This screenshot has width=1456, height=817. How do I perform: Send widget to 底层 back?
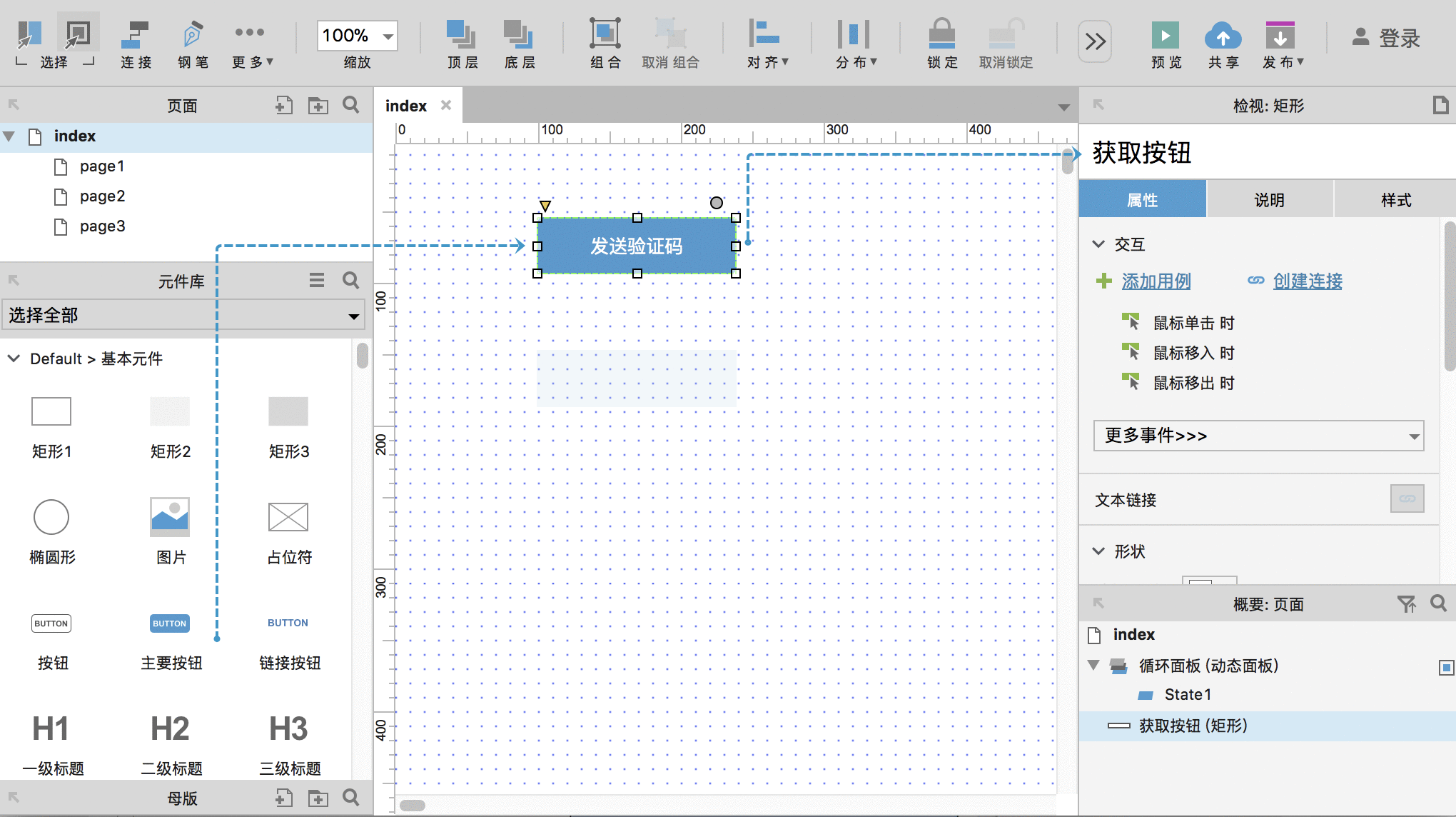[520, 43]
